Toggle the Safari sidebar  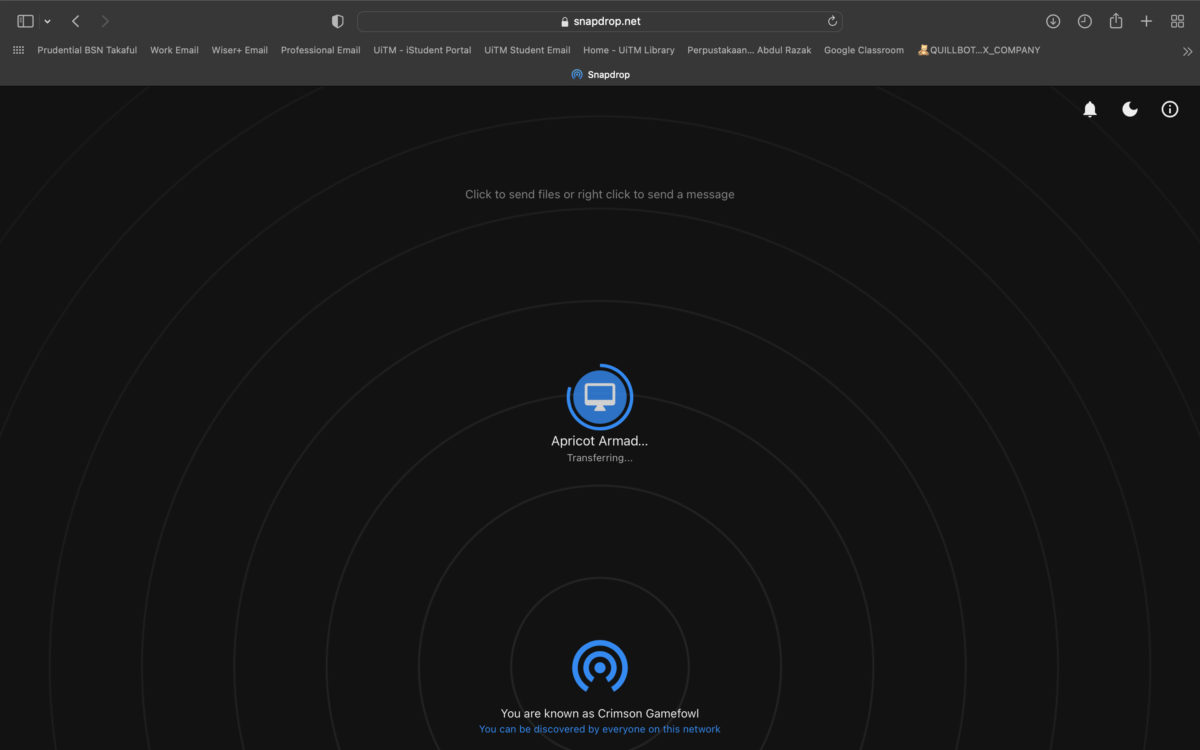pyautogui.click(x=25, y=21)
